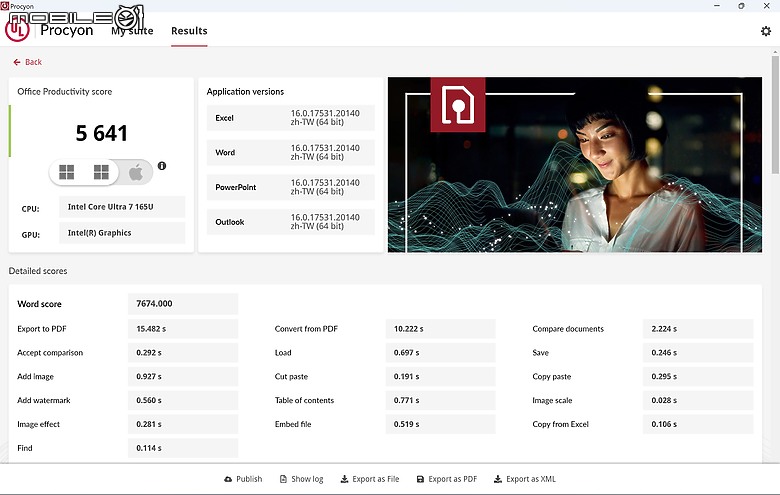This screenshot has height=495, width=780.
Task: Click the Cut paste value 0.191 s
Action: point(440,377)
